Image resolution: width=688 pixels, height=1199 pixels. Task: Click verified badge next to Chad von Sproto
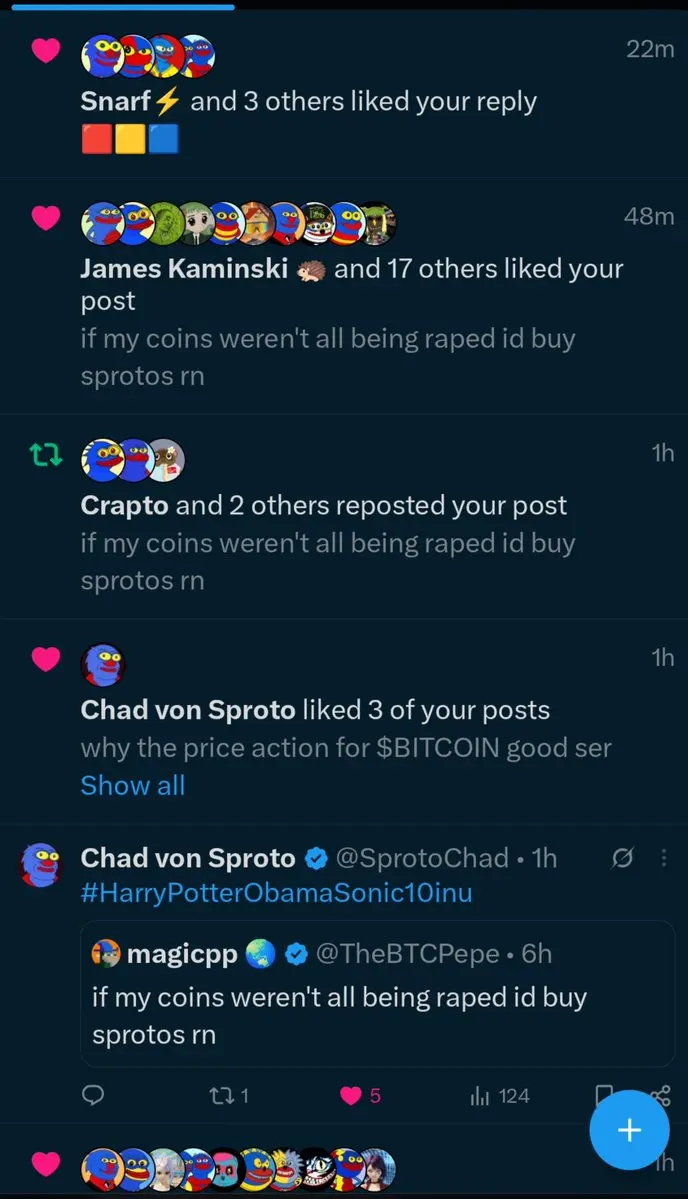tap(316, 859)
